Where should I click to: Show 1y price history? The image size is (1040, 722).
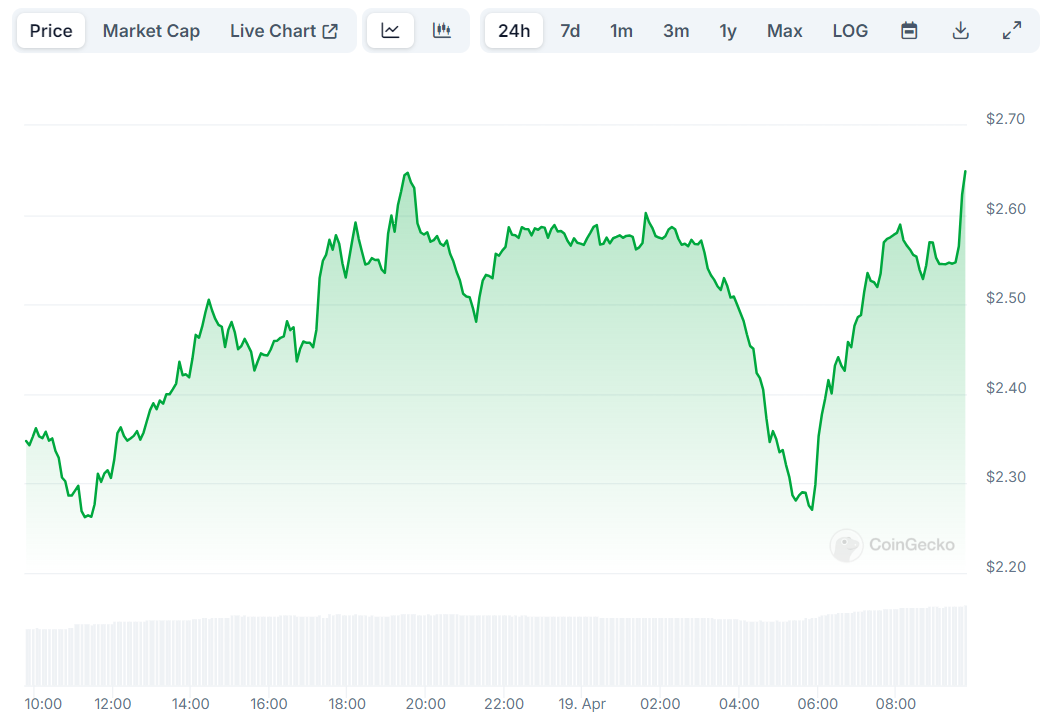pos(728,31)
